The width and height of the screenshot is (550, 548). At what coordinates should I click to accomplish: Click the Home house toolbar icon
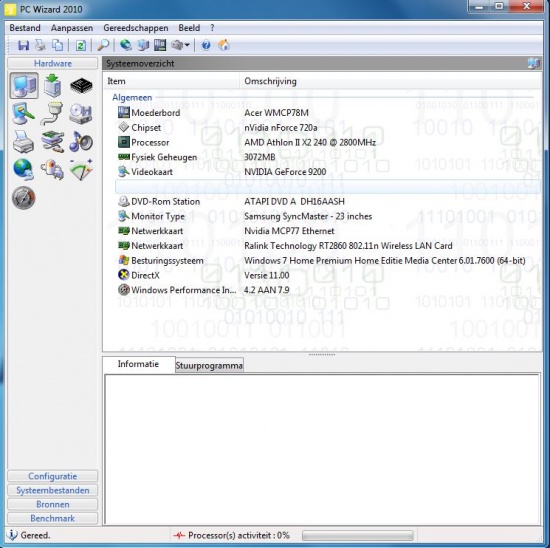(x=224, y=45)
